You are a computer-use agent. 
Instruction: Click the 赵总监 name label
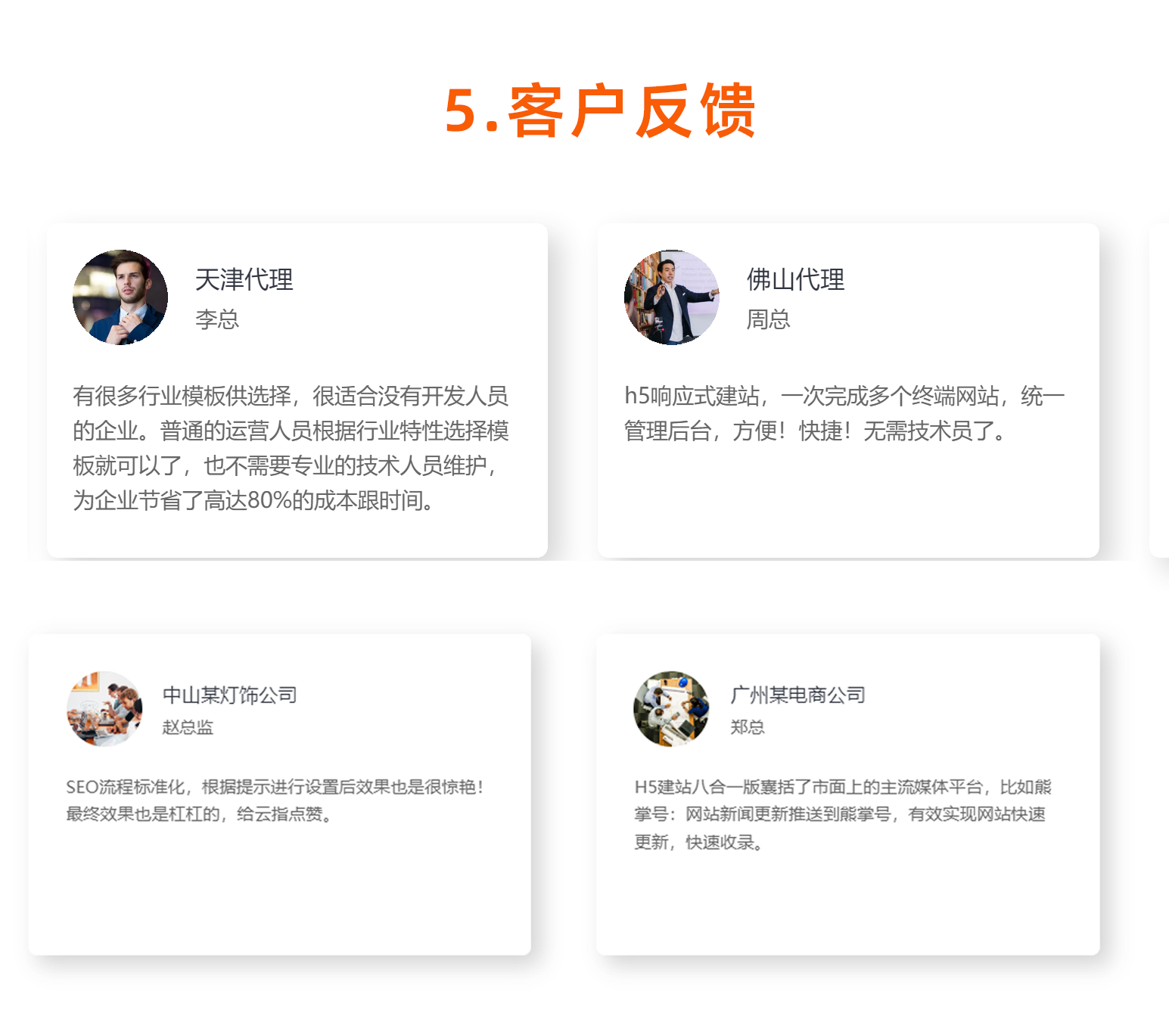[x=188, y=727]
